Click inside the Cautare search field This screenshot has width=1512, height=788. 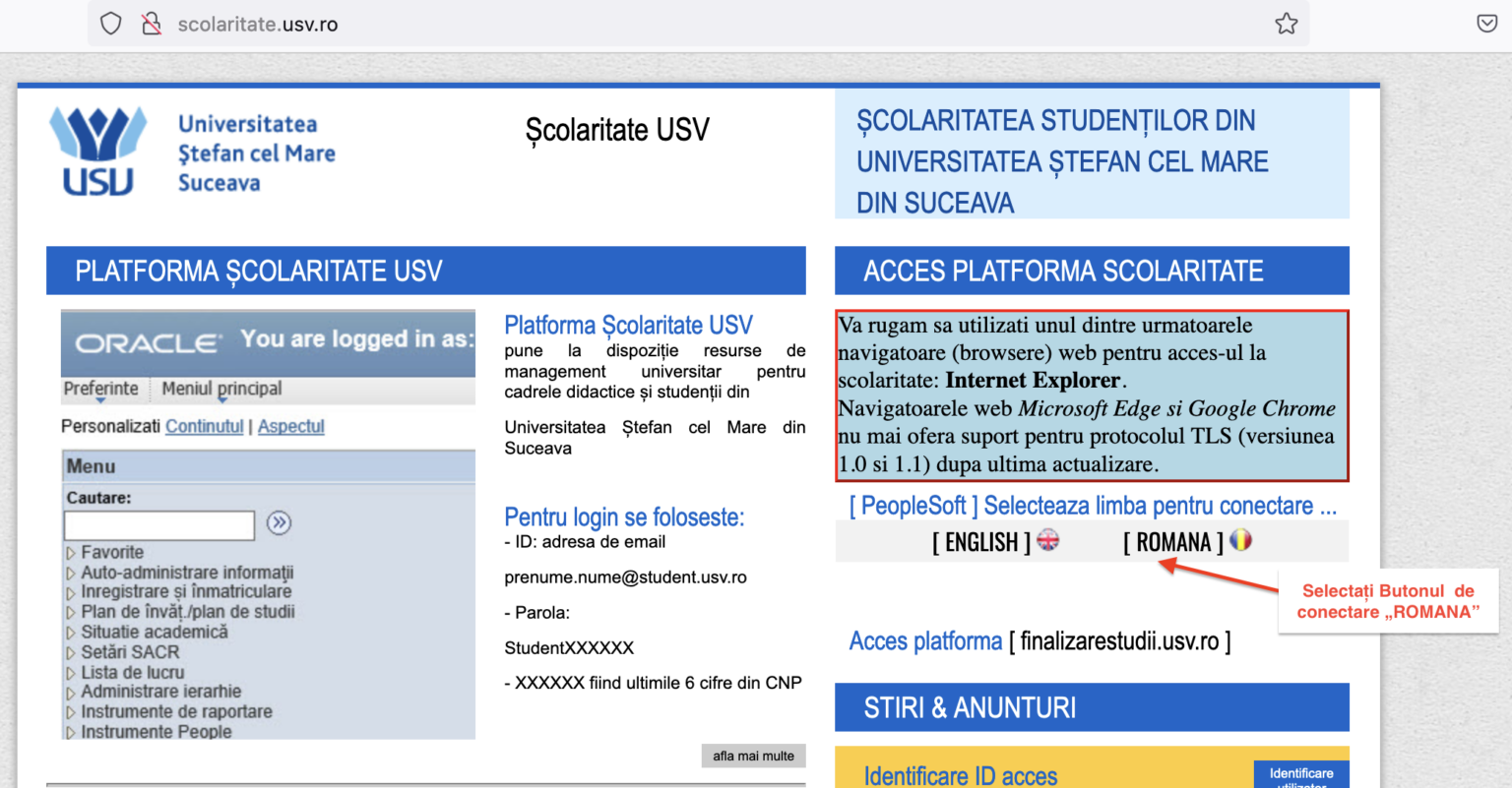tap(158, 524)
